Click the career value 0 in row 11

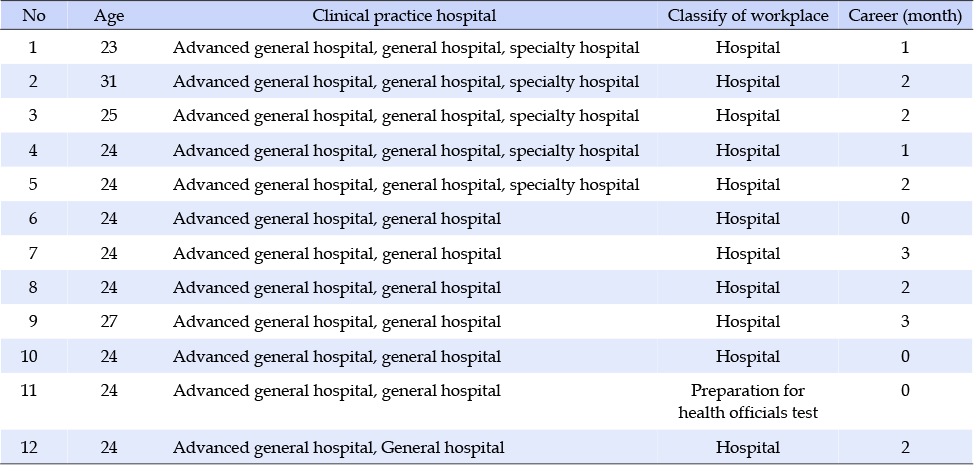click(904, 391)
